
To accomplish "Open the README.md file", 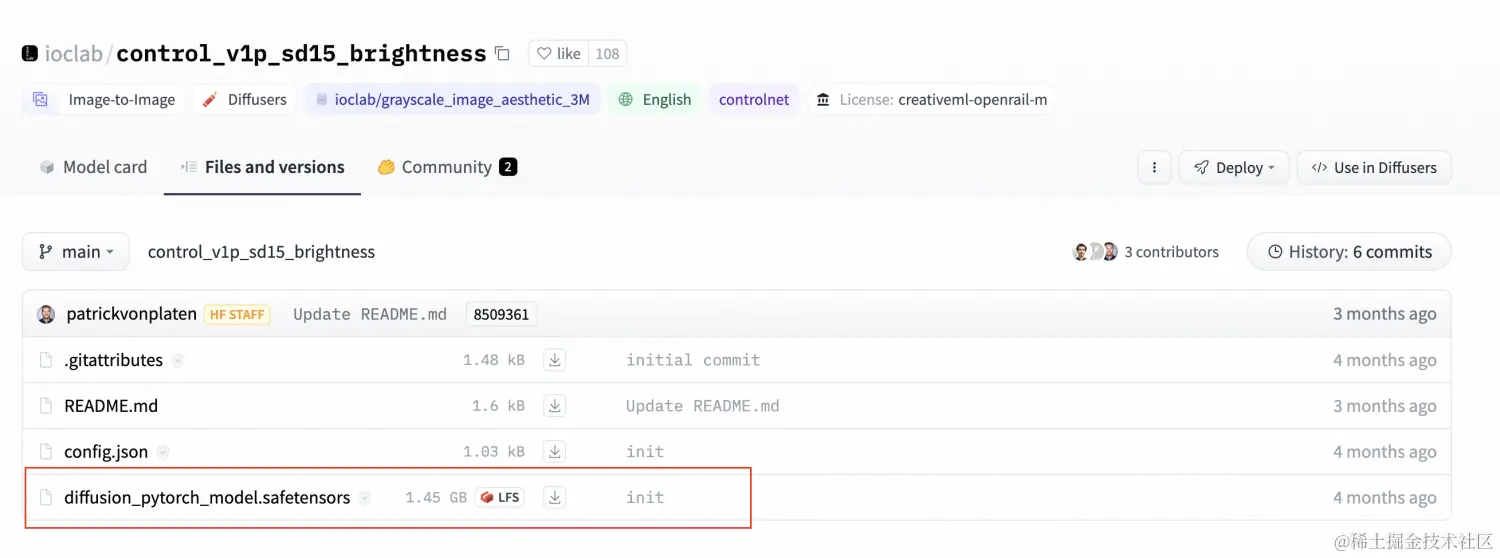I will [x=111, y=406].
